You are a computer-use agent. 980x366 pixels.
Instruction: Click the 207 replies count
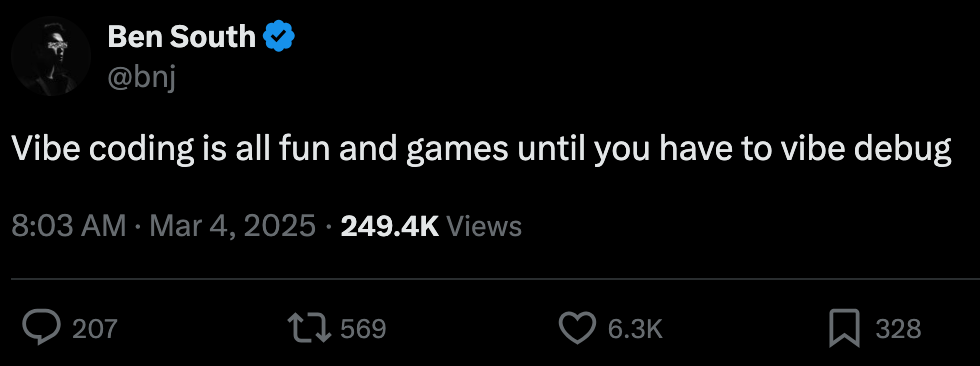[95, 329]
